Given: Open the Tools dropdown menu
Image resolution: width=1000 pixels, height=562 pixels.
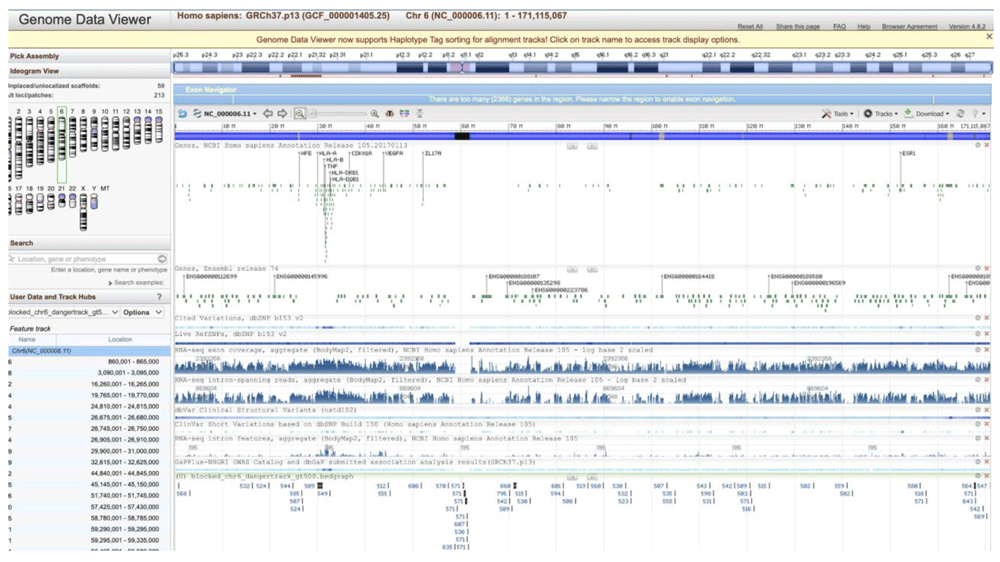Looking at the screenshot, I should pyautogui.click(x=843, y=114).
